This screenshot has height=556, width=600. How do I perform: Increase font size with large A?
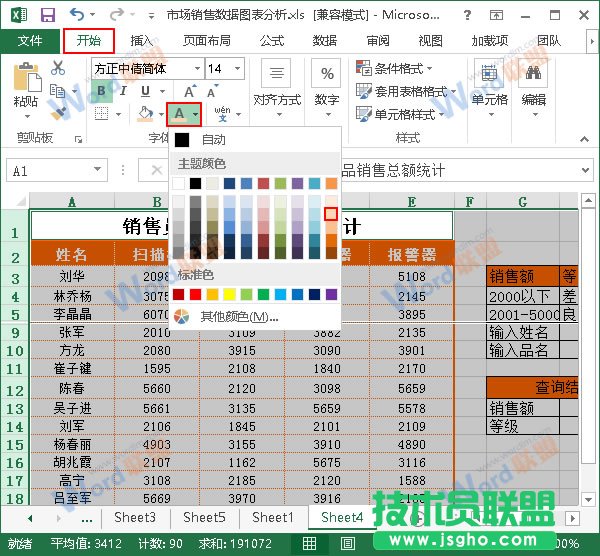[189, 92]
